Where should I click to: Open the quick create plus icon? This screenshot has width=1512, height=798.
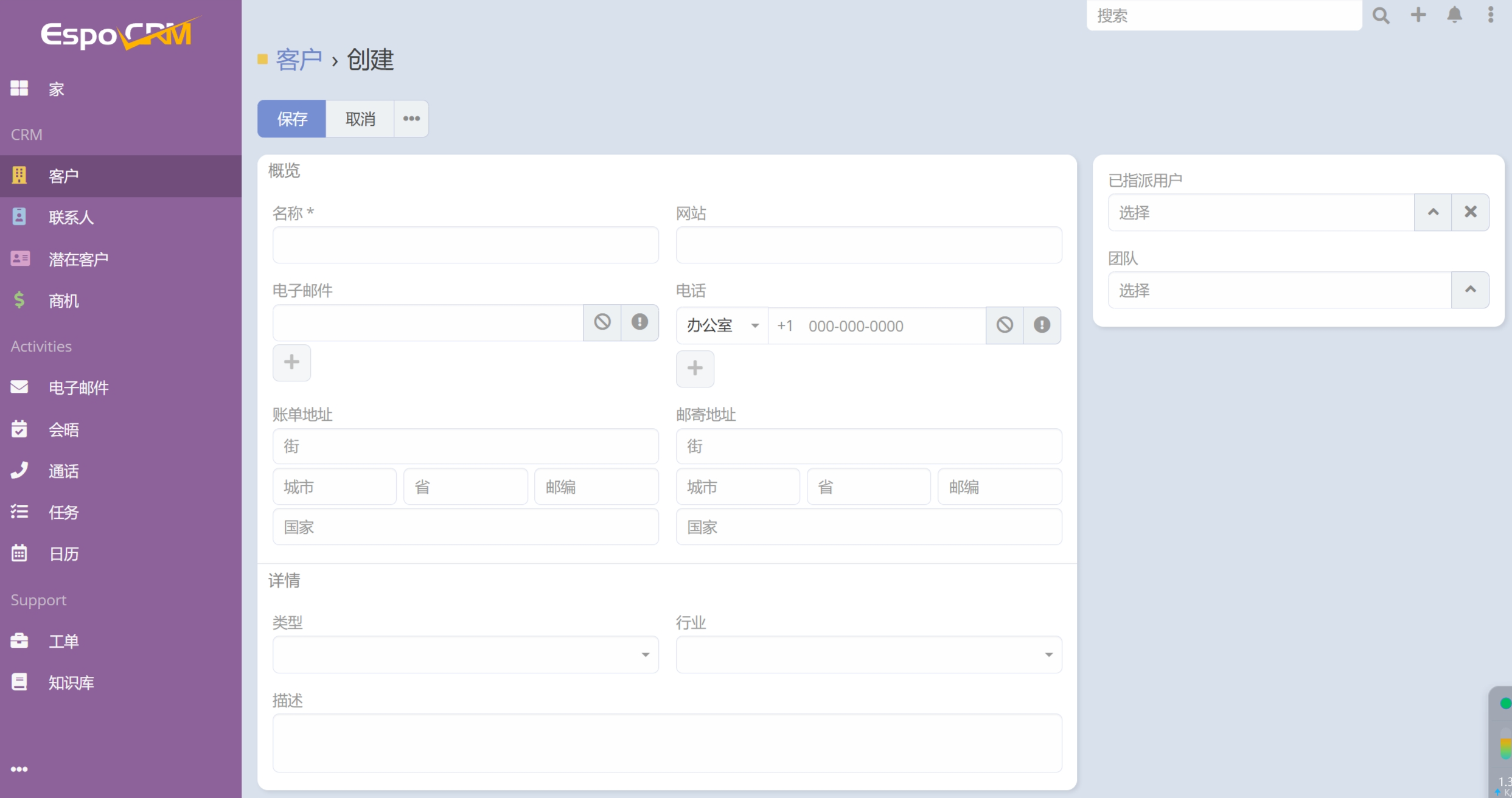pyautogui.click(x=1418, y=15)
